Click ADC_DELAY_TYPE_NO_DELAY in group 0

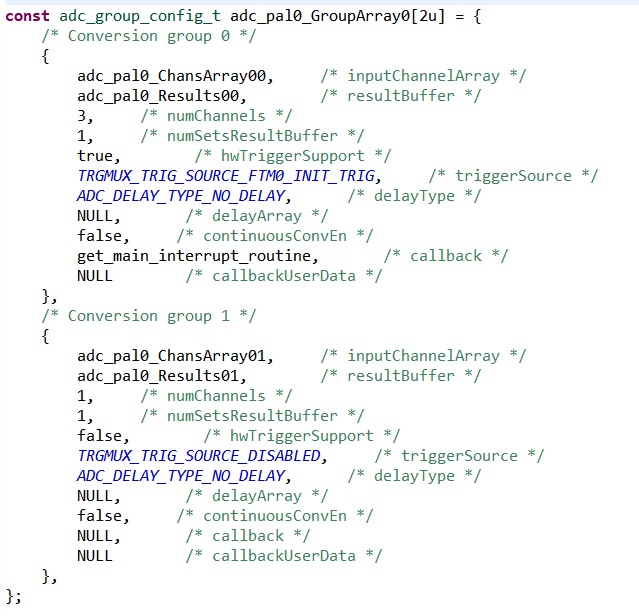tap(181, 196)
